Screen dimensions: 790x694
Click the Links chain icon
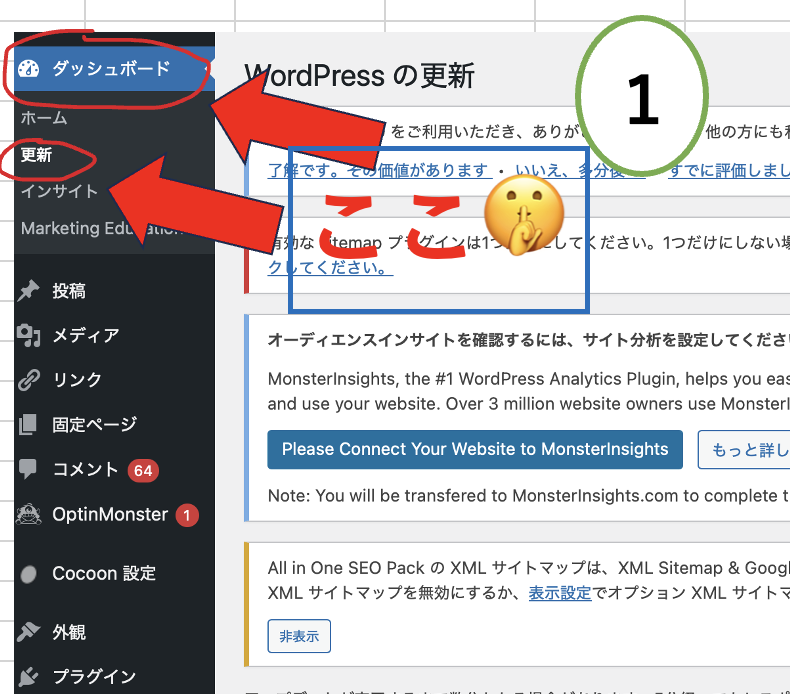click(29, 380)
